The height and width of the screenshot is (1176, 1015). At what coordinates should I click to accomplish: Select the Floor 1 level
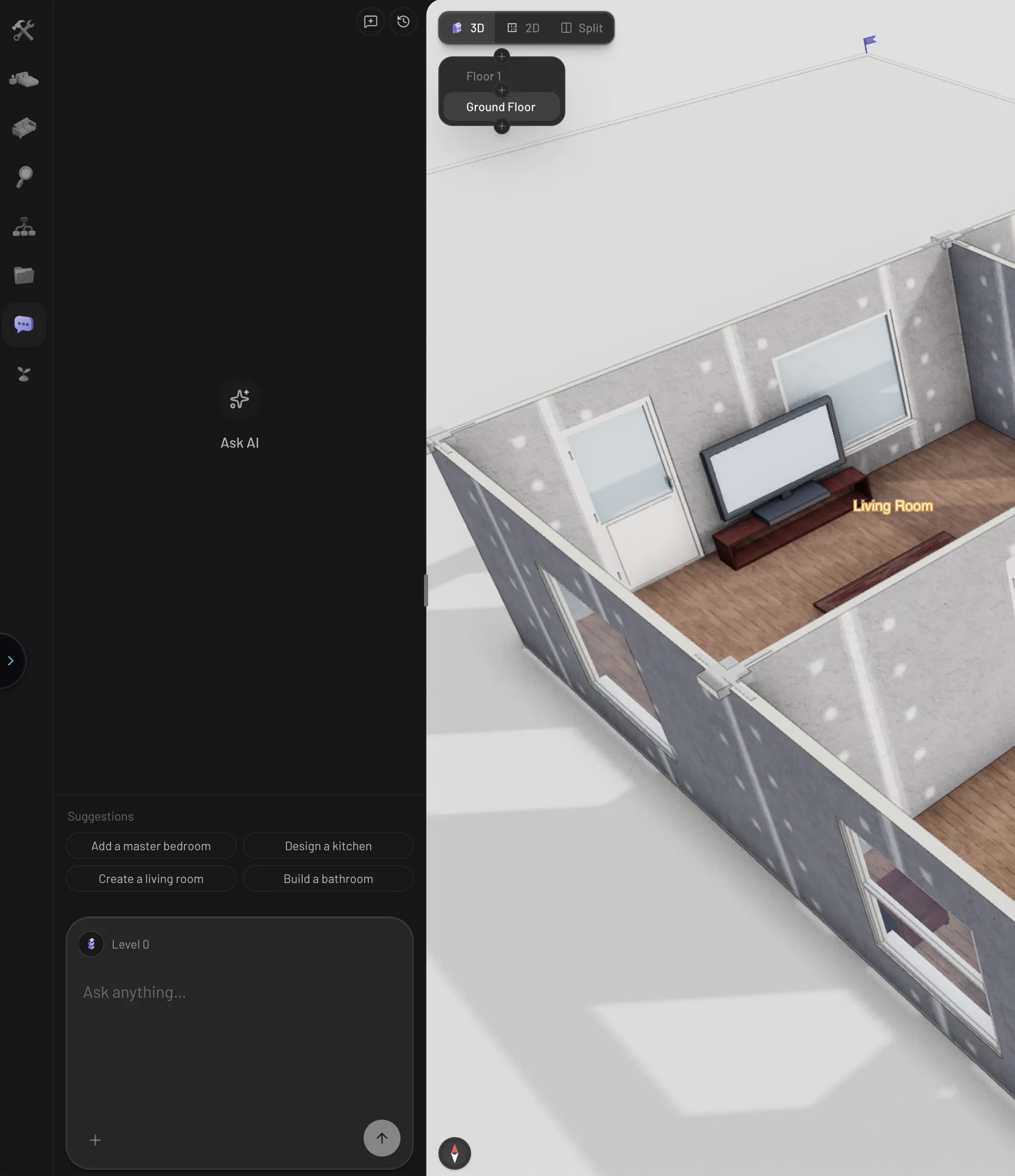(x=483, y=76)
